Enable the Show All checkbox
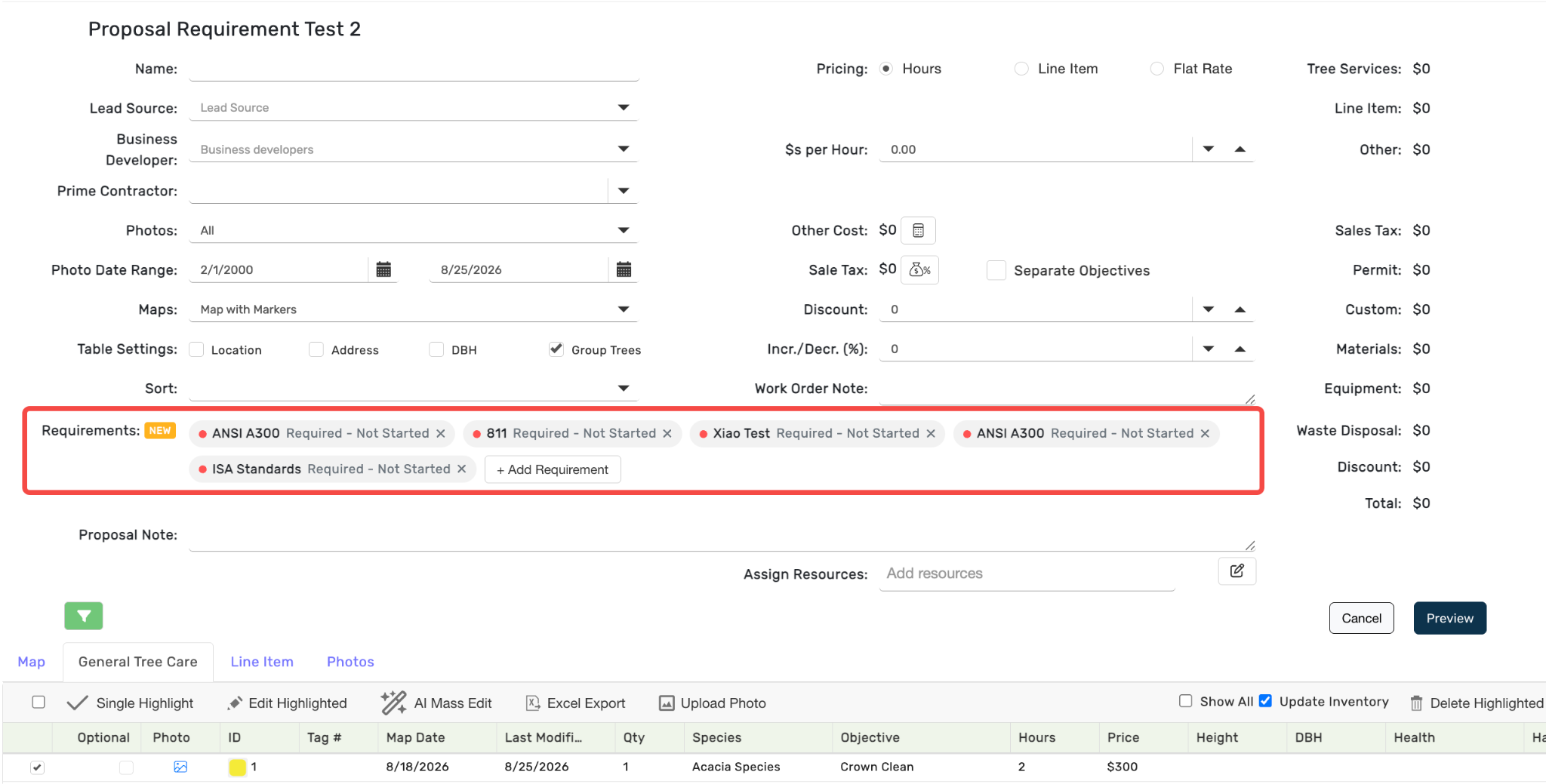Screen dimensions: 1546x784 tap(1186, 701)
